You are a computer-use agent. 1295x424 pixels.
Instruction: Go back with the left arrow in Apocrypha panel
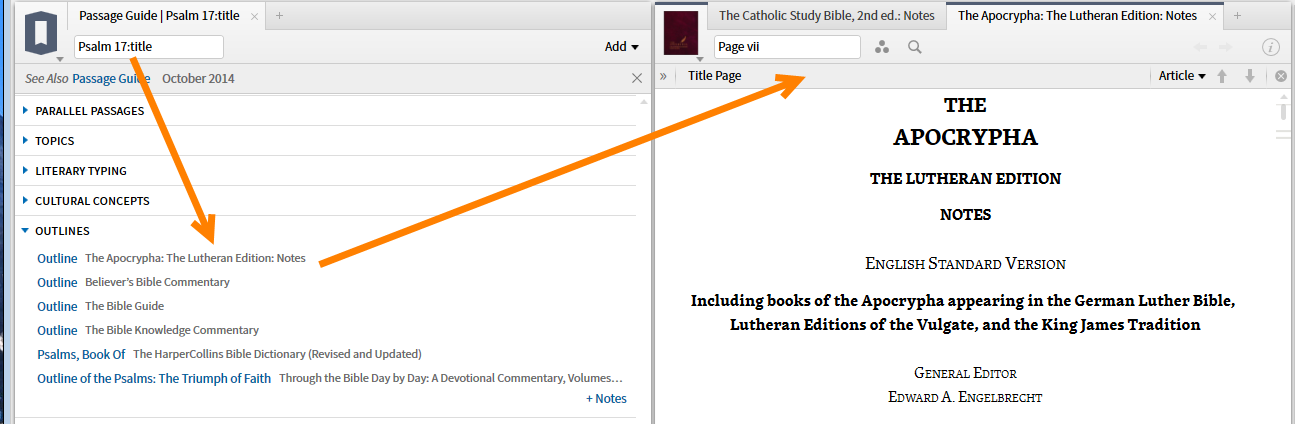coord(1201,47)
